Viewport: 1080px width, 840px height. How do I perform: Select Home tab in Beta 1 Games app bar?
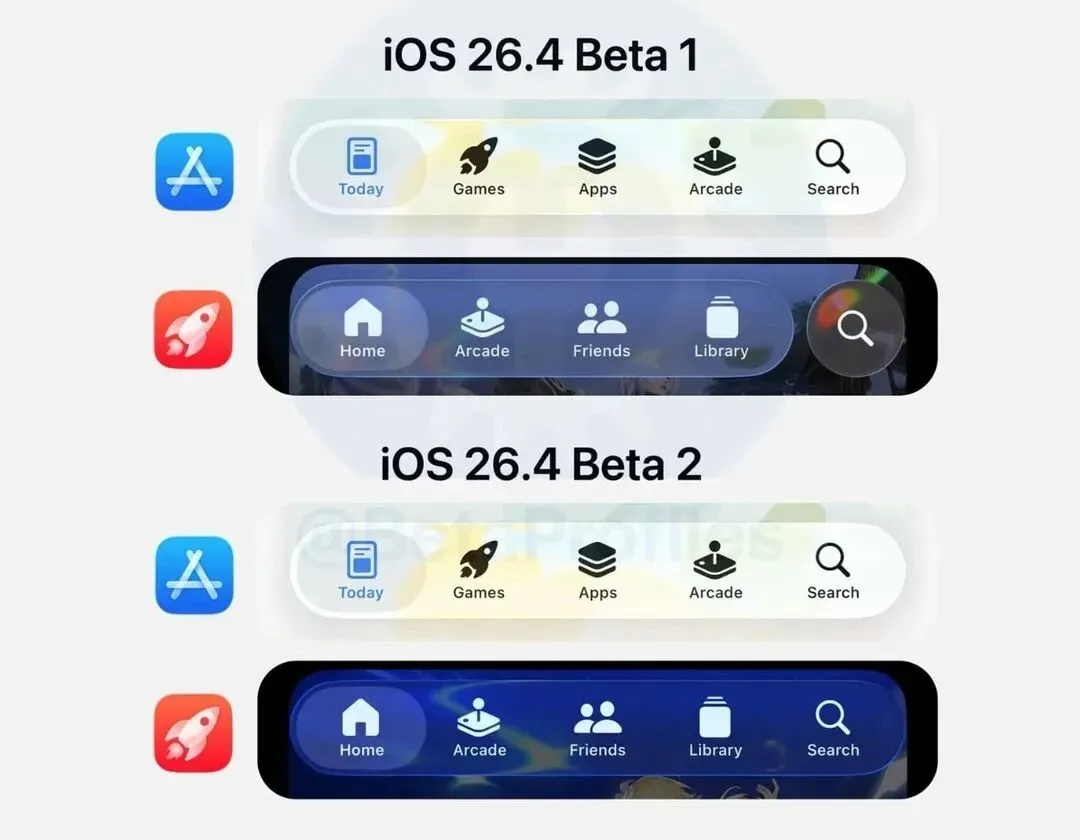(362, 328)
